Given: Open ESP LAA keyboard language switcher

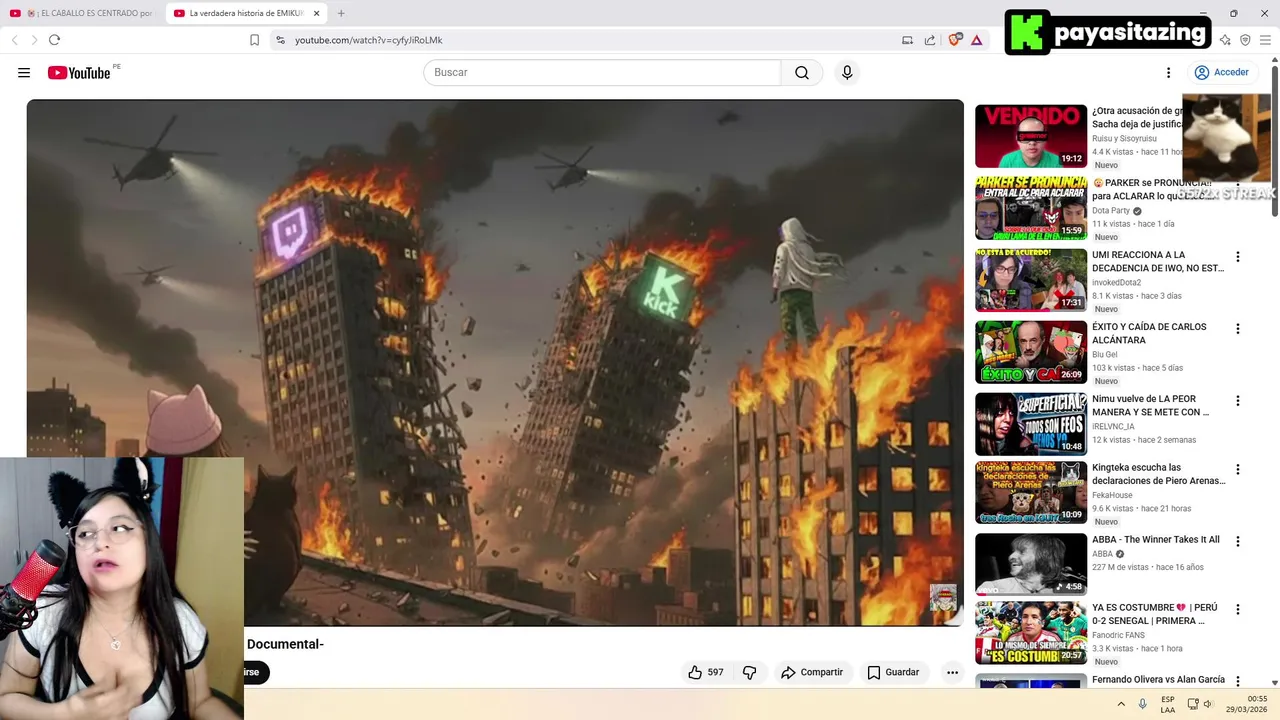Looking at the screenshot, I should 1168,704.
